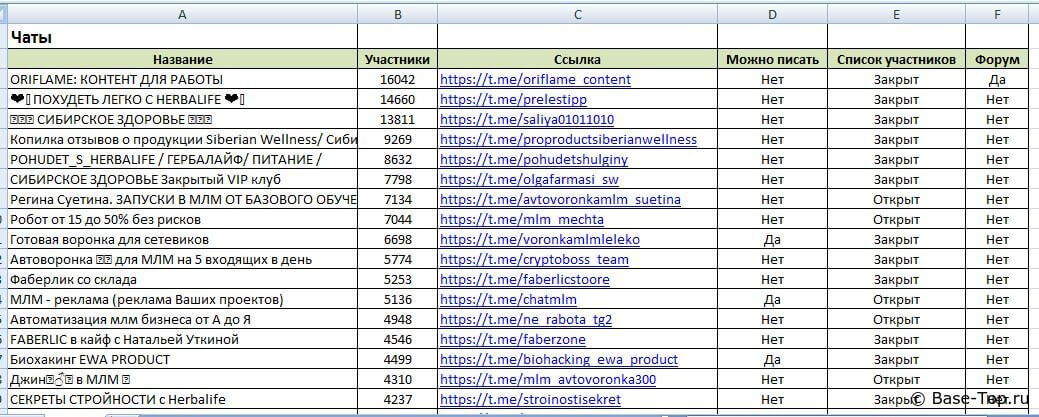Select column F header
The height and width of the screenshot is (417, 1039).
pyautogui.click(x=997, y=13)
